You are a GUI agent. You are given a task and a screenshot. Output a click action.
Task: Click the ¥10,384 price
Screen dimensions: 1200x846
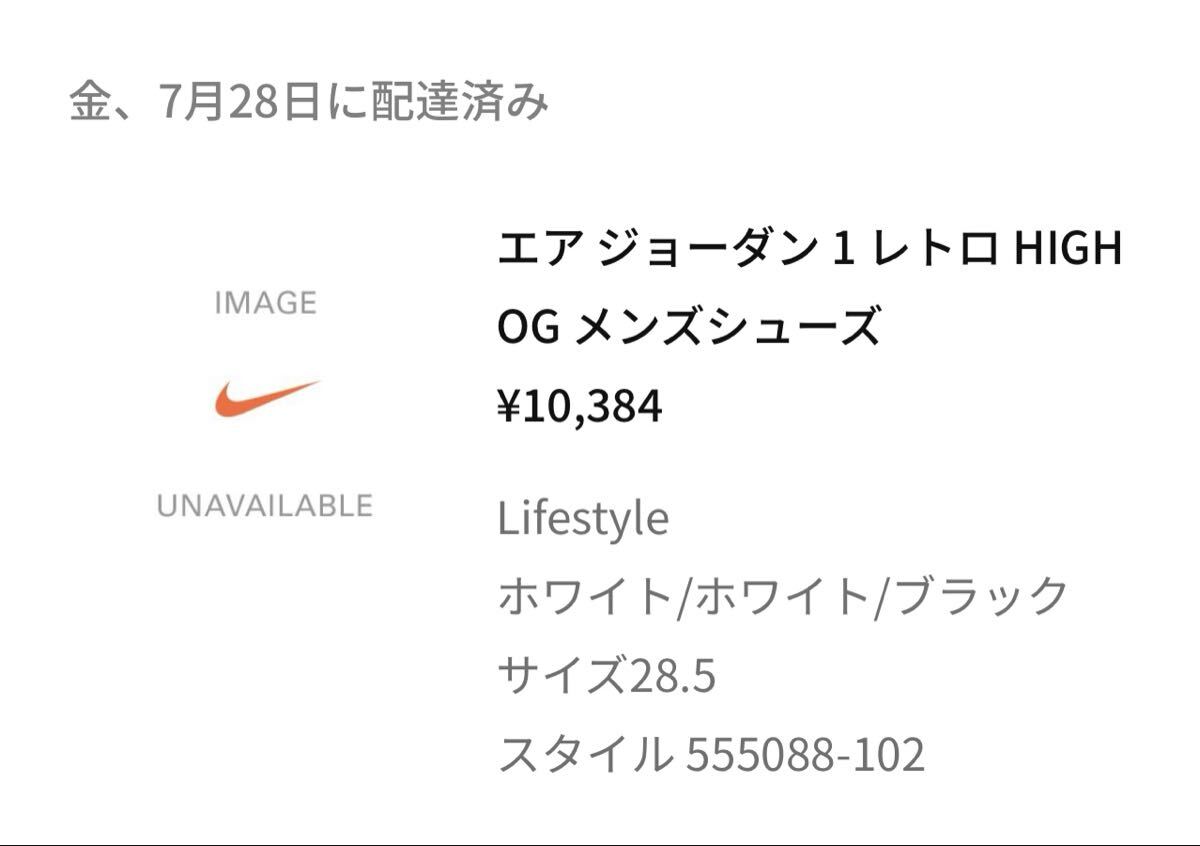click(x=580, y=407)
